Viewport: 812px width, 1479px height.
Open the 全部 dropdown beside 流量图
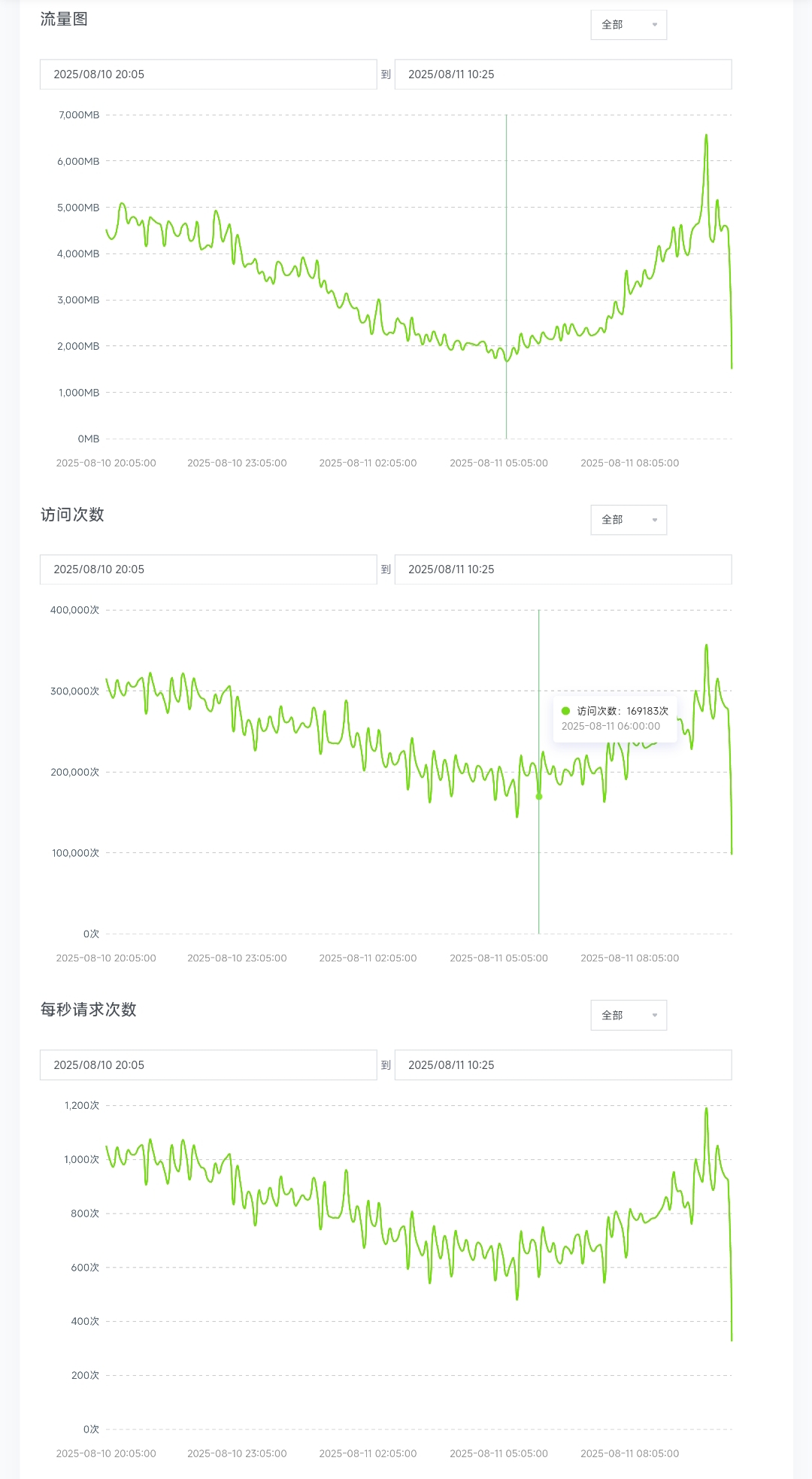pos(629,25)
